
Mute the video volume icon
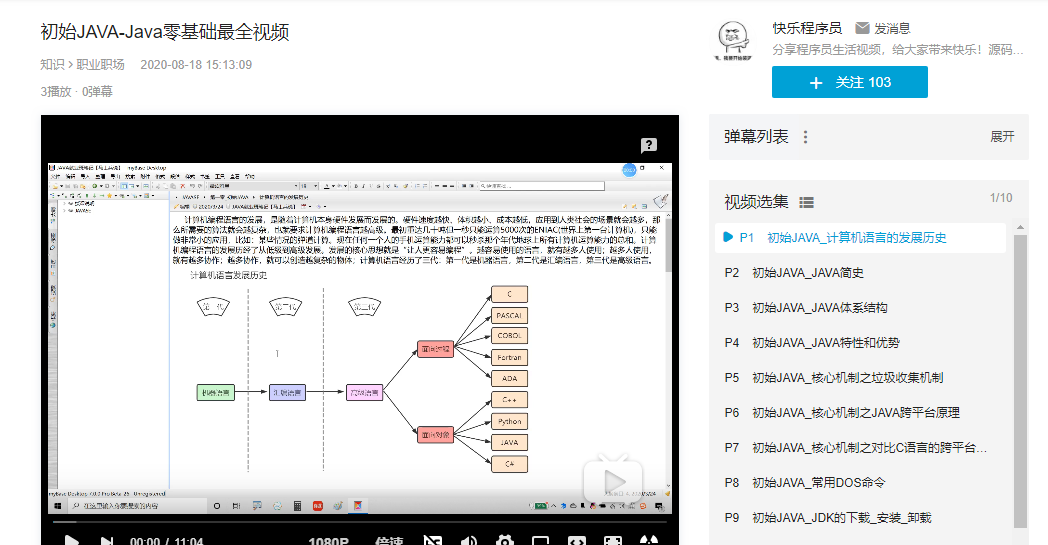pos(469,540)
